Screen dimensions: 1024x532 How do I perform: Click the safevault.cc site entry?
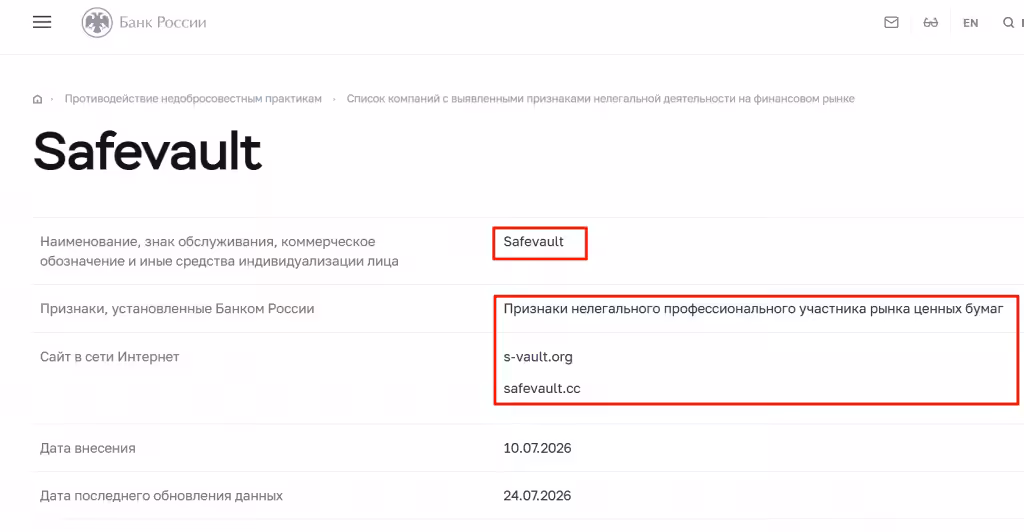pos(542,388)
